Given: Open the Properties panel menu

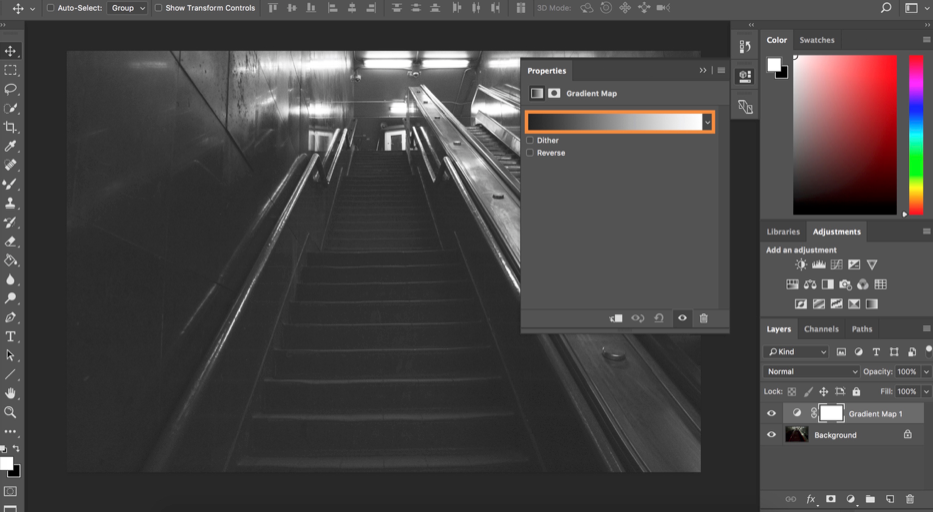Looking at the screenshot, I should click(x=721, y=70).
